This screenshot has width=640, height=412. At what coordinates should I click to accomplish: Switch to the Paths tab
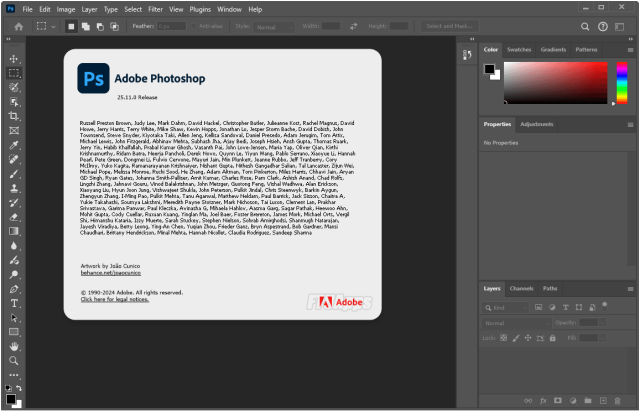tap(550, 288)
